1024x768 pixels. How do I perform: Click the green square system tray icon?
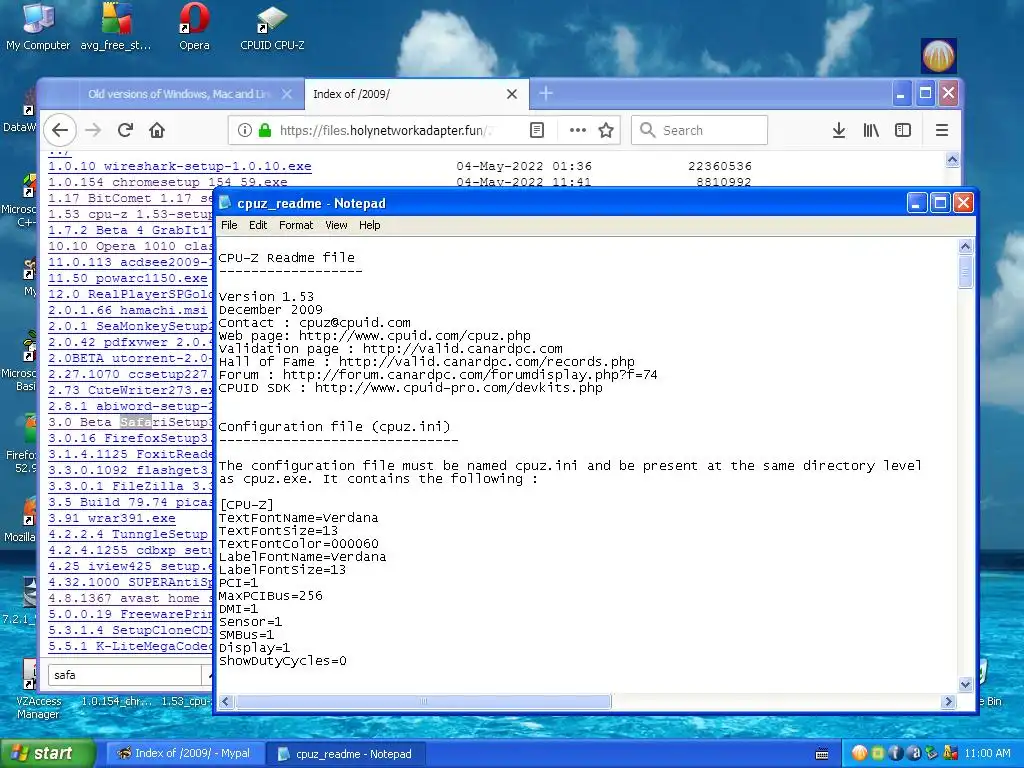coord(878,753)
